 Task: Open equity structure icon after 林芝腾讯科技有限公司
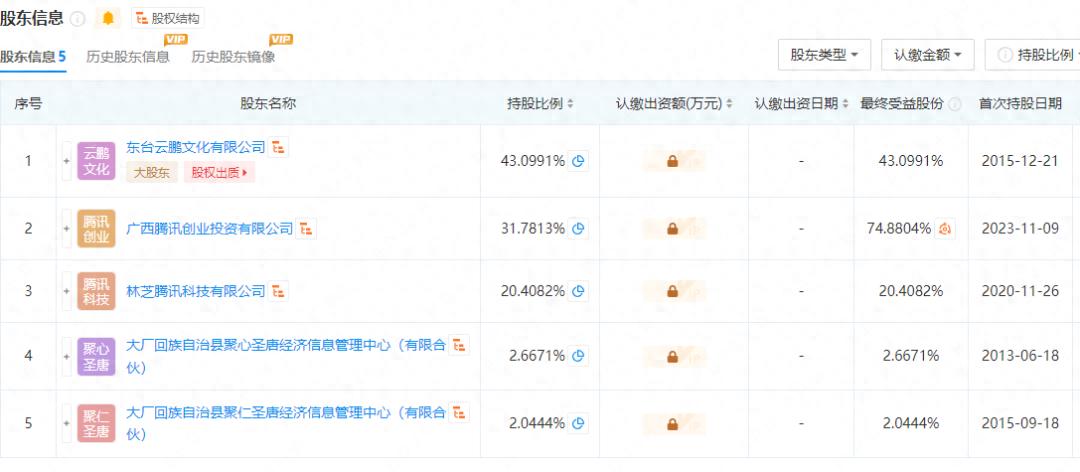pyautogui.click(x=279, y=291)
